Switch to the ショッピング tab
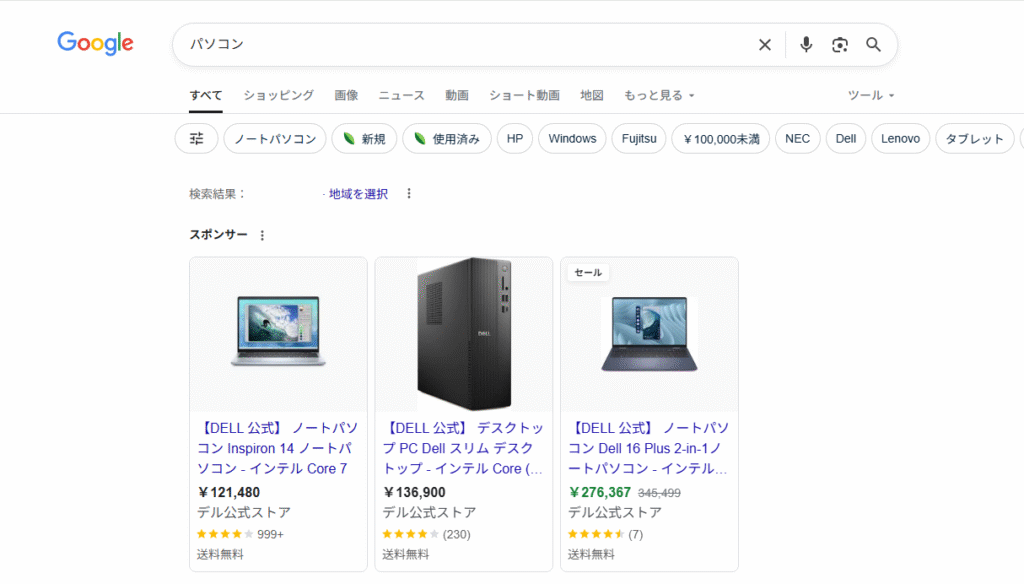The height and width of the screenshot is (584, 1024). click(277, 95)
